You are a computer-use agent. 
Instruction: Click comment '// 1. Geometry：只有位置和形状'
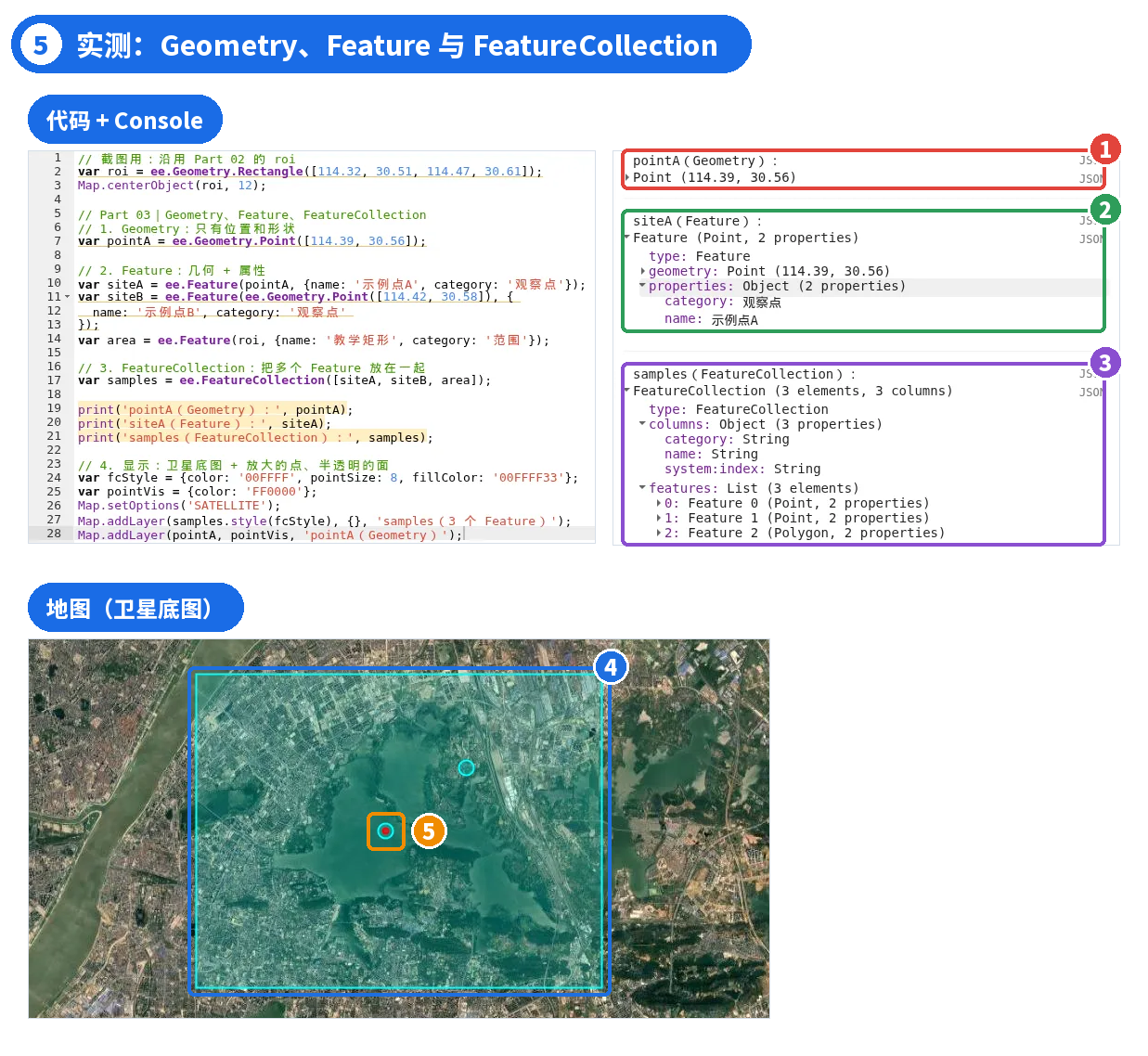187,229
